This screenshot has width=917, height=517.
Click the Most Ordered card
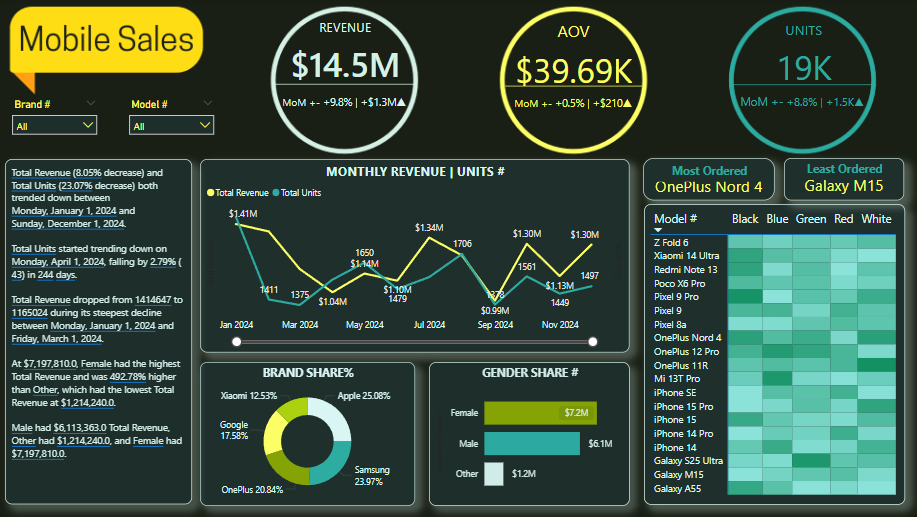(709, 180)
